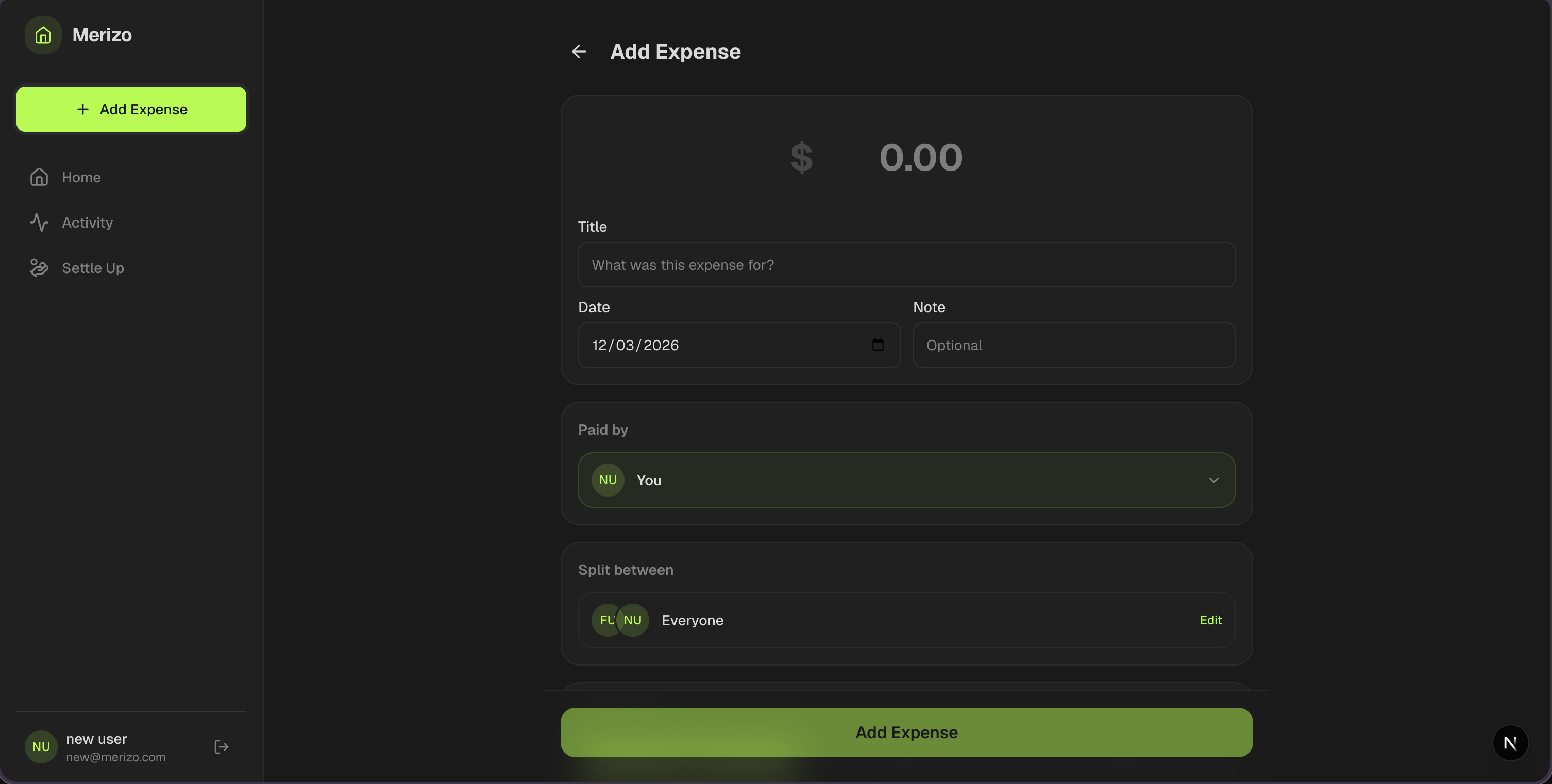Click the logout icon beside new user

[x=221, y=747]
